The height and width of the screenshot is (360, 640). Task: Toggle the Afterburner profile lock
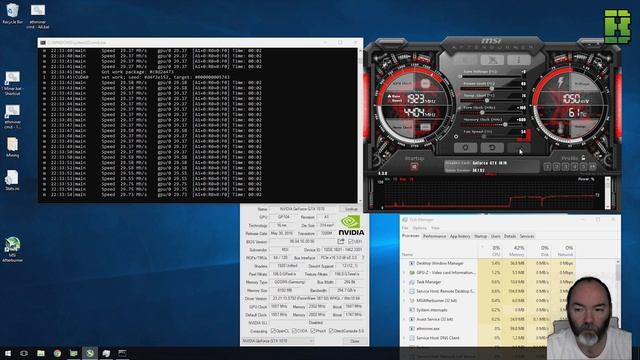click(x=584, y=158)
